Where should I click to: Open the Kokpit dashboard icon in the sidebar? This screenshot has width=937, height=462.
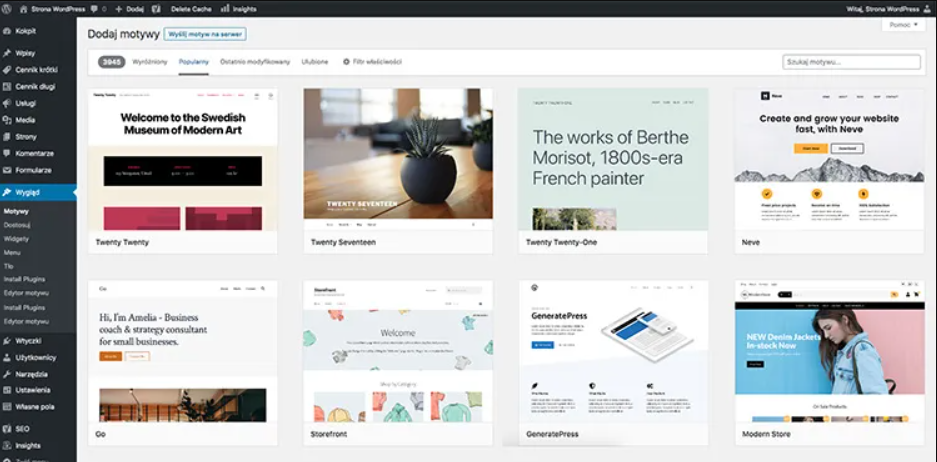point(7,30)
